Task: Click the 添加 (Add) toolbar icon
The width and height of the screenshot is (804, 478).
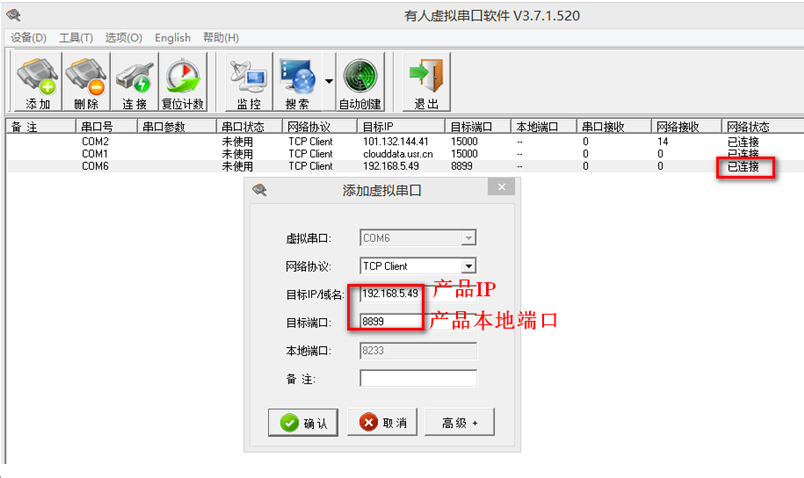Action: coord(38,82)
